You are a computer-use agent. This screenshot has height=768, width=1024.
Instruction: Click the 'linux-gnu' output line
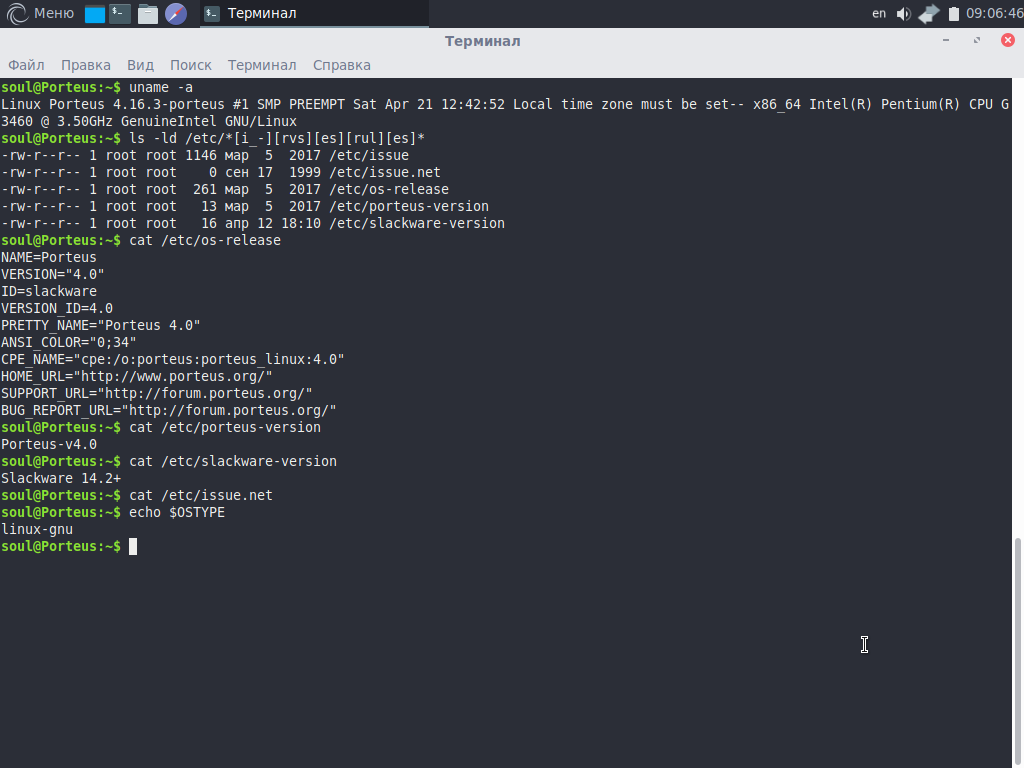point(37,529)
